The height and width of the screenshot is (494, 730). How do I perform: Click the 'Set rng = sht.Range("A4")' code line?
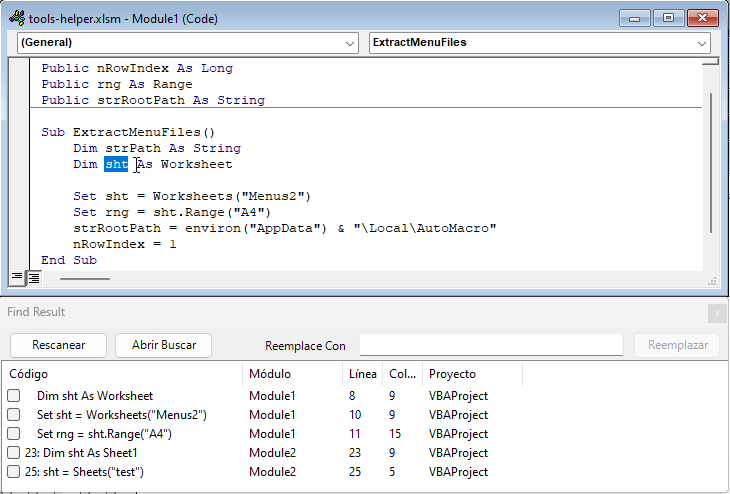[x=172, y=212]
